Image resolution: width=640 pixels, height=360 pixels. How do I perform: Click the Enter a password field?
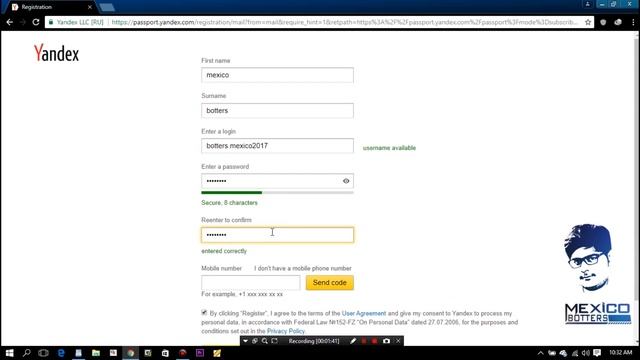278,181
